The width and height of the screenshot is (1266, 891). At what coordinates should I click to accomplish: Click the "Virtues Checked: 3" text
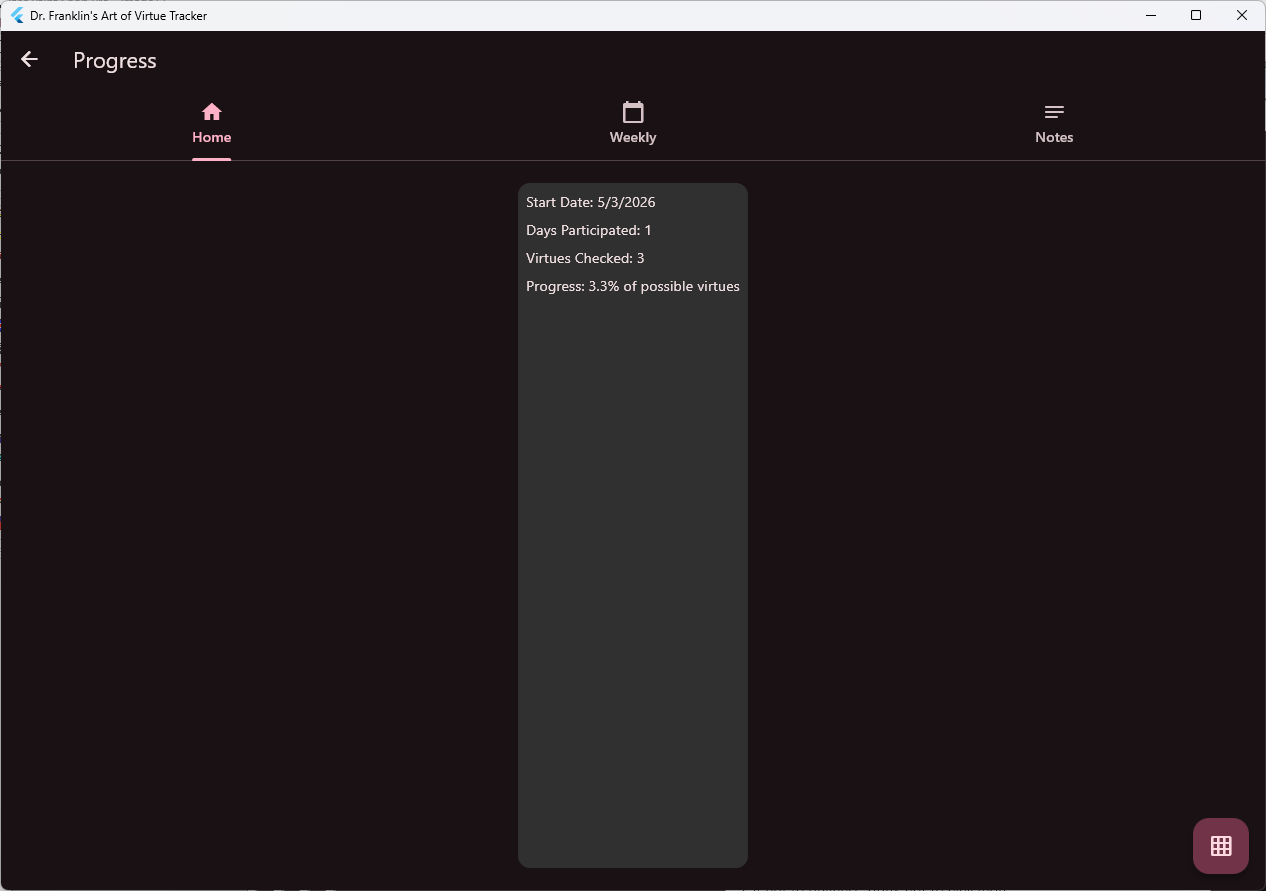click(585, 258)
